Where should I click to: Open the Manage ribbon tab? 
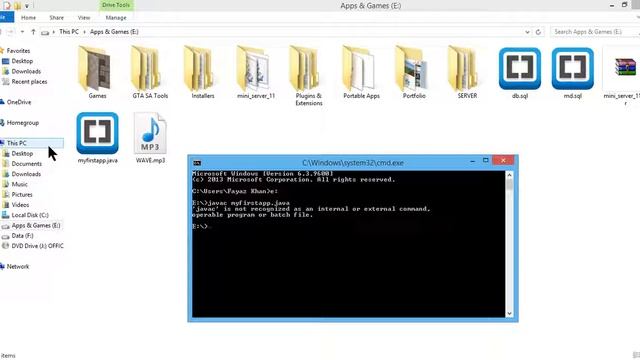pyautogui.click(x=116, y=18)
